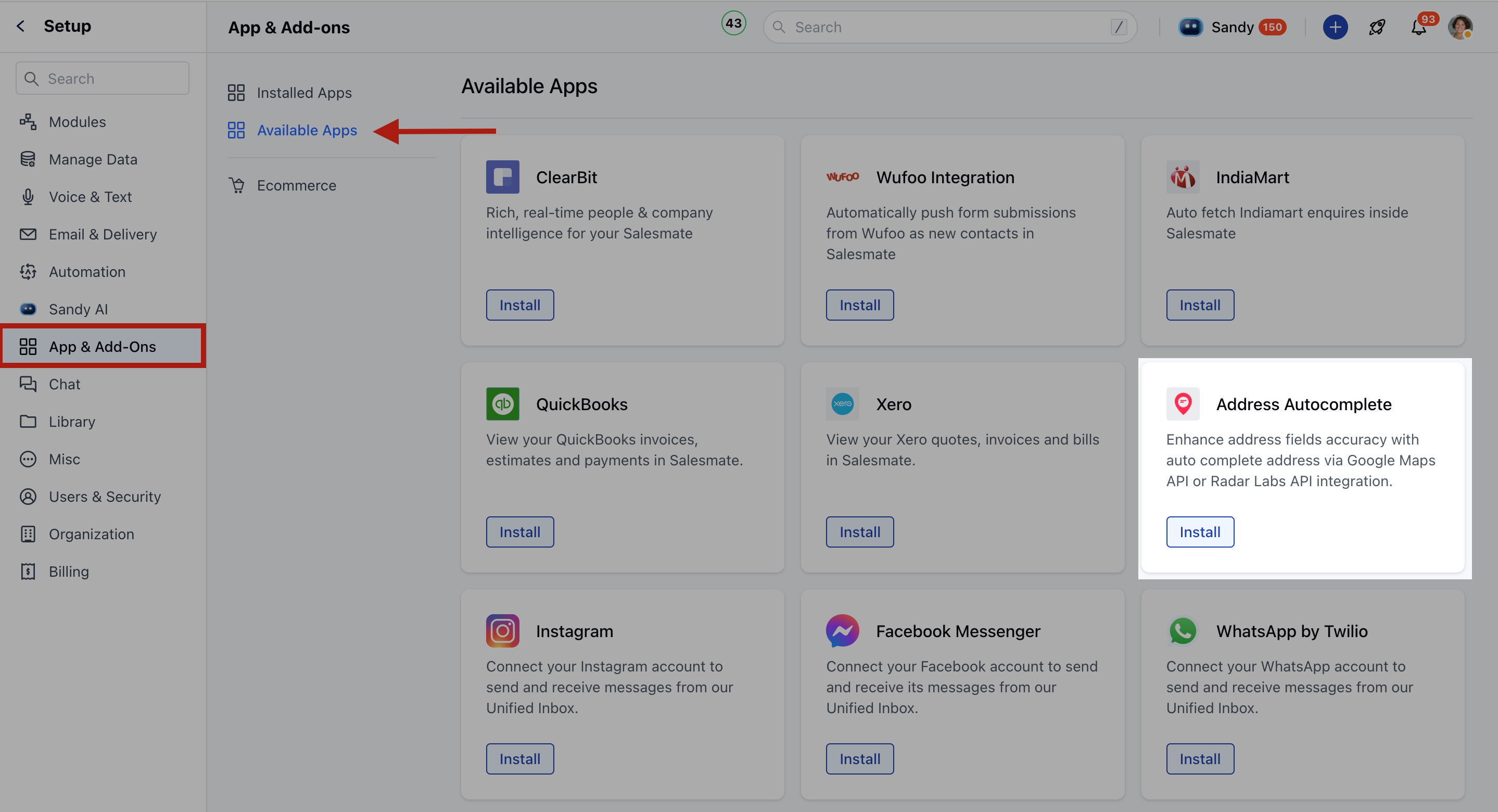Image resolution: width=1498 pixels, height=812 pixels.
Task: Click the Automation icon in sidebar
Action: tap(28, 272)
